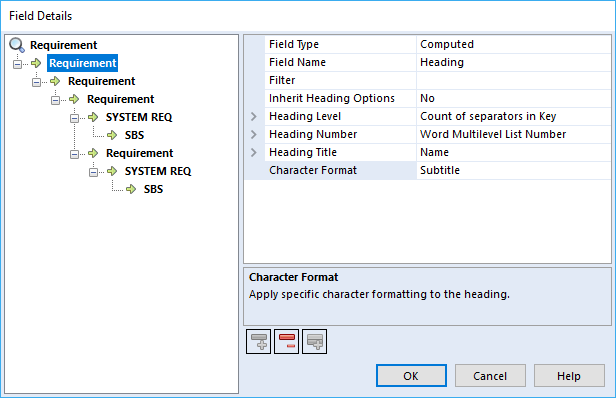Viewport: 616px width, 398px height.
Task: Expand the Heading Title property
Action: point(254,152)
